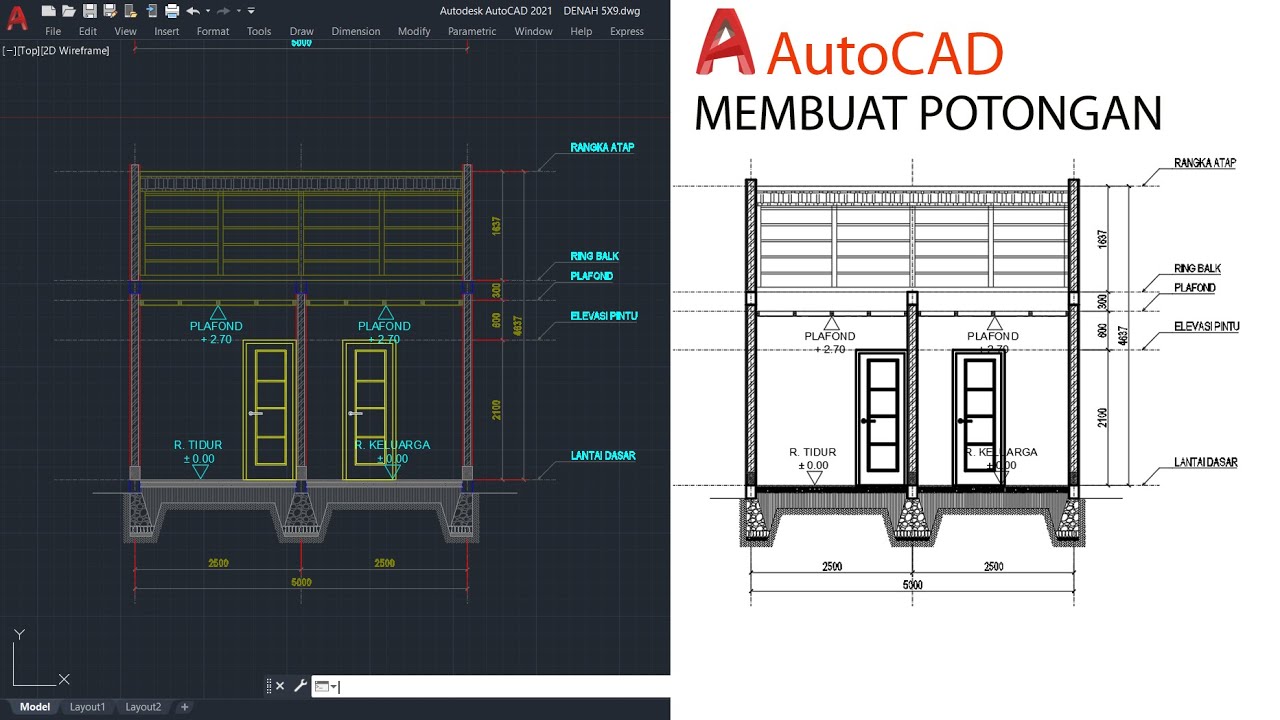Select the cyan R. KELUARGA room label
Image resolution: width=1280 pixels, height=720 pixels.
[x=392, y=445]
